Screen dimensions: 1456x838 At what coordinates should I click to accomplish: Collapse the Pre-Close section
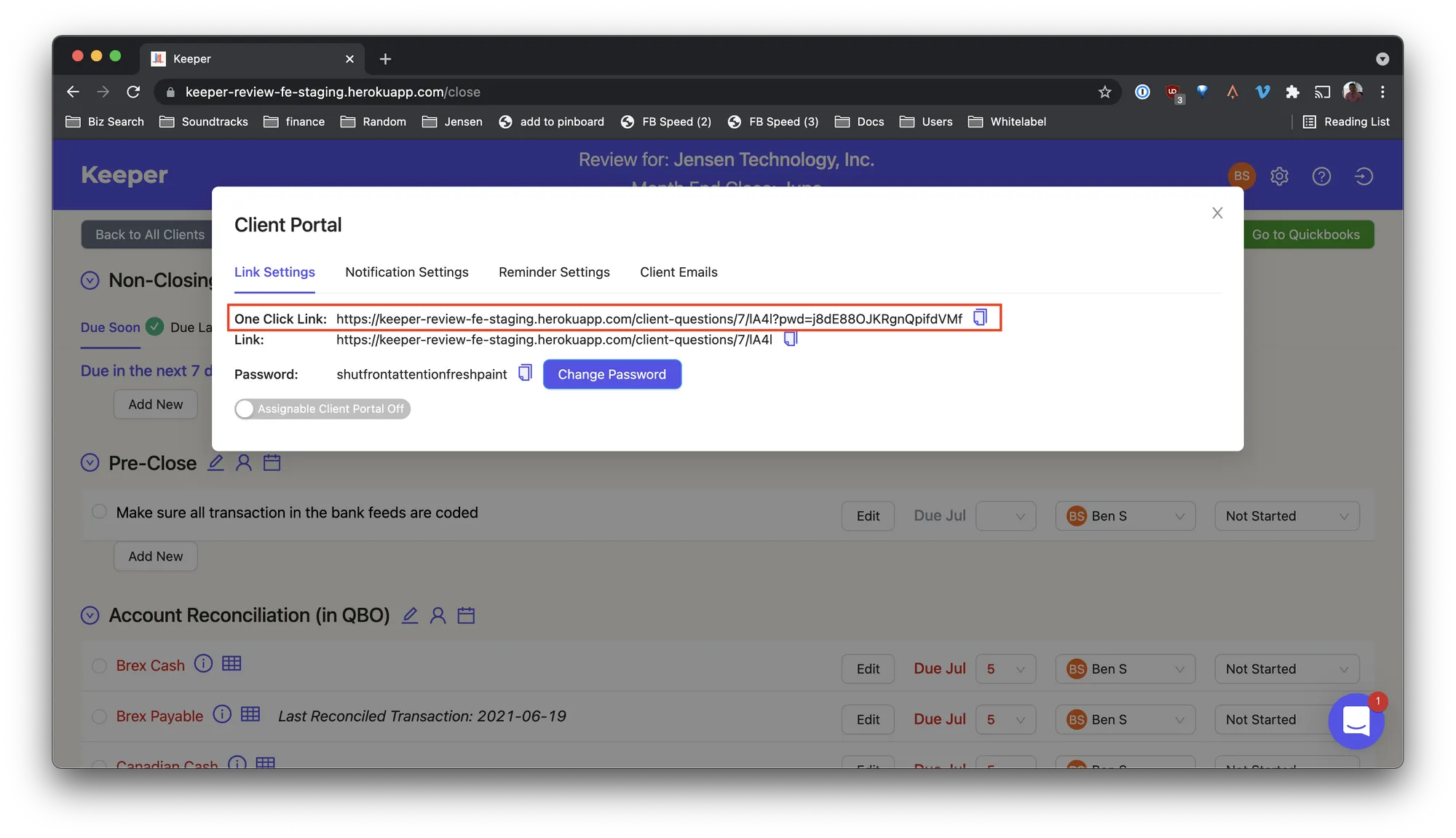pyautogui.click(x=90, y=462)
